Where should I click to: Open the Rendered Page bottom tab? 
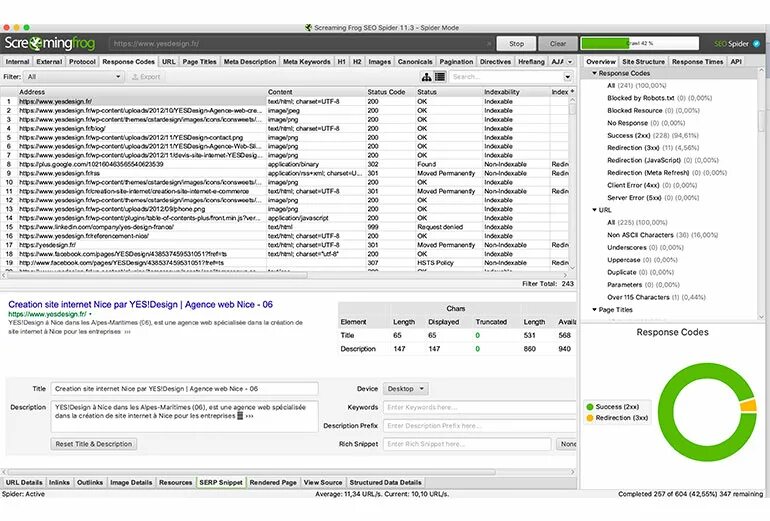[273, 482]
